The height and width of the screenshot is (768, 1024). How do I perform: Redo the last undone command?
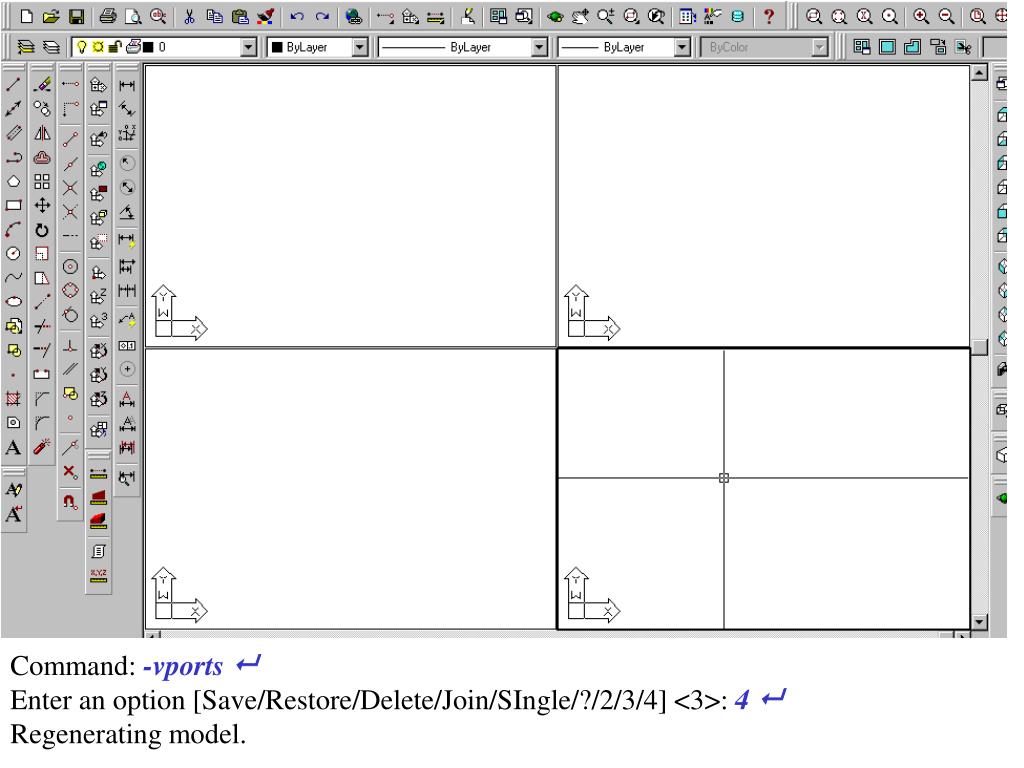(x=323, y=16)
